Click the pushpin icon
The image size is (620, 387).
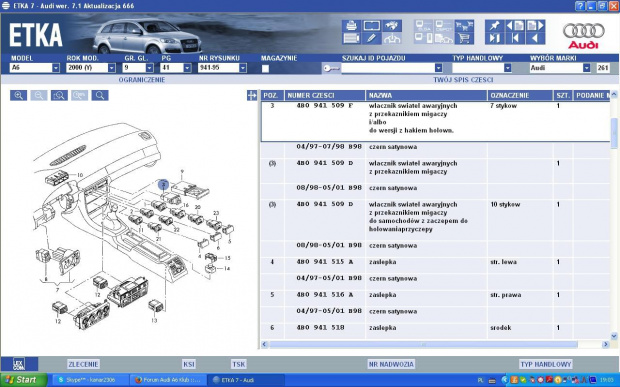pyautogui.click(x=494, y=26)
